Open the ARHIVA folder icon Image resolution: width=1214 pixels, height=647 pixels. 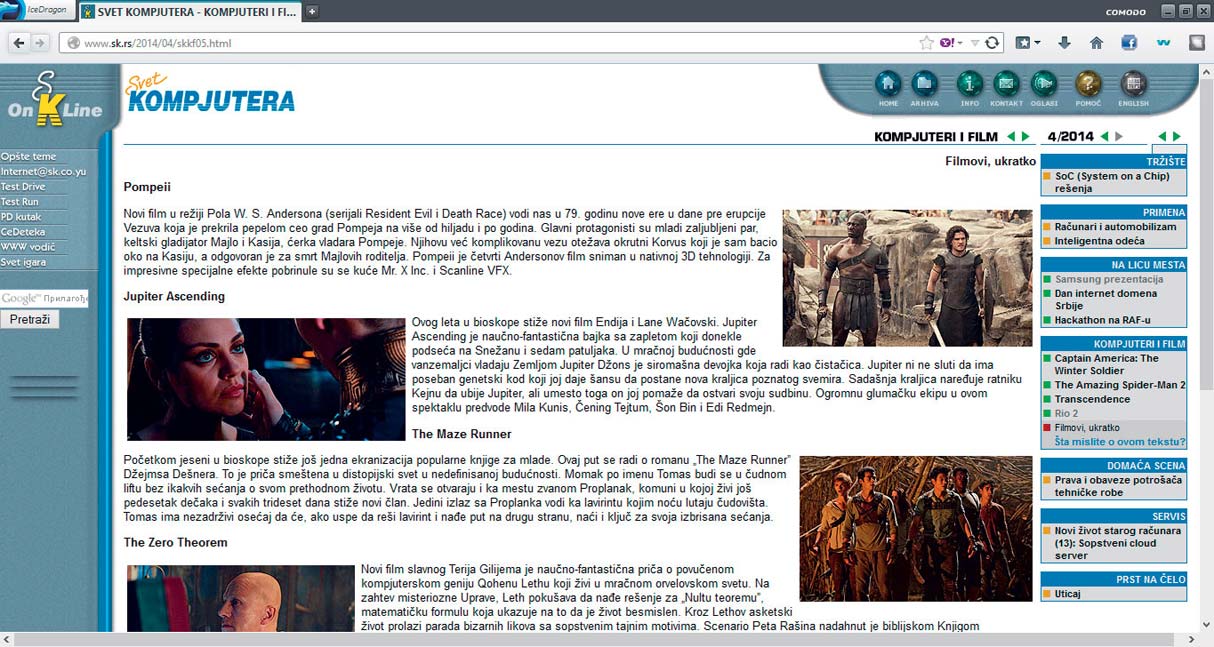(924, 84)
